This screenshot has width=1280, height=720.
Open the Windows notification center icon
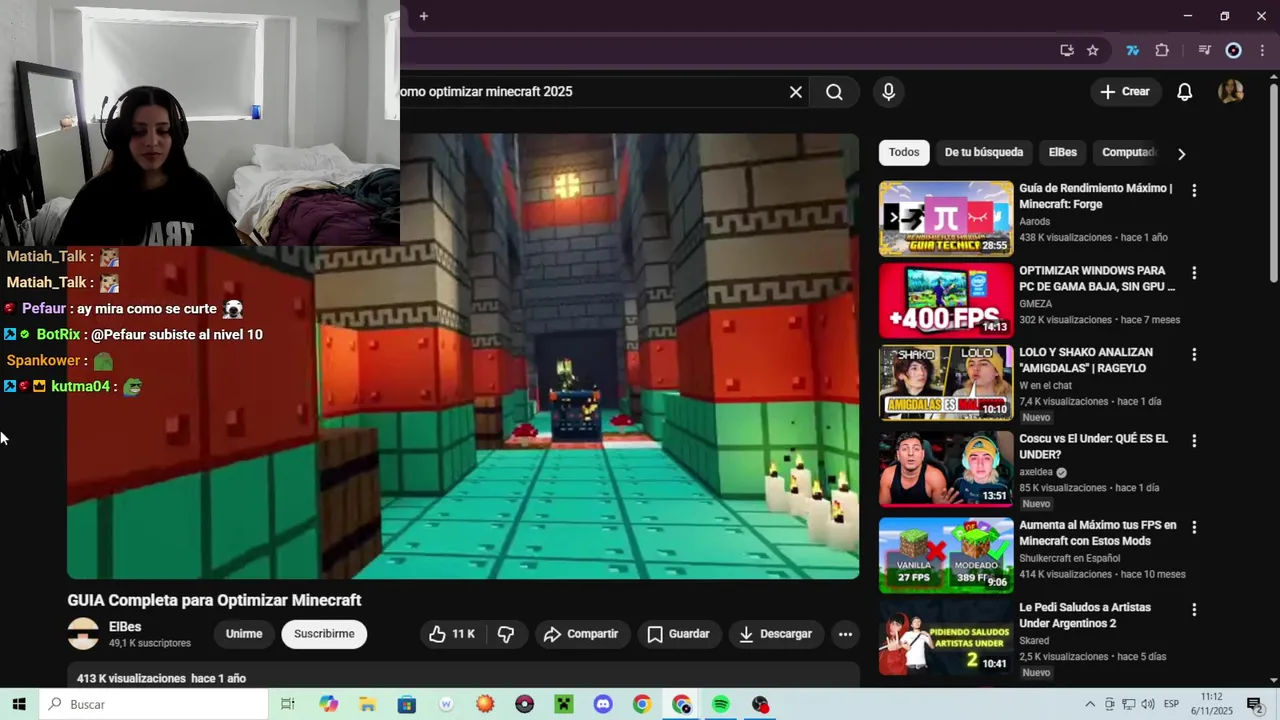click(x=1254, y=705)
